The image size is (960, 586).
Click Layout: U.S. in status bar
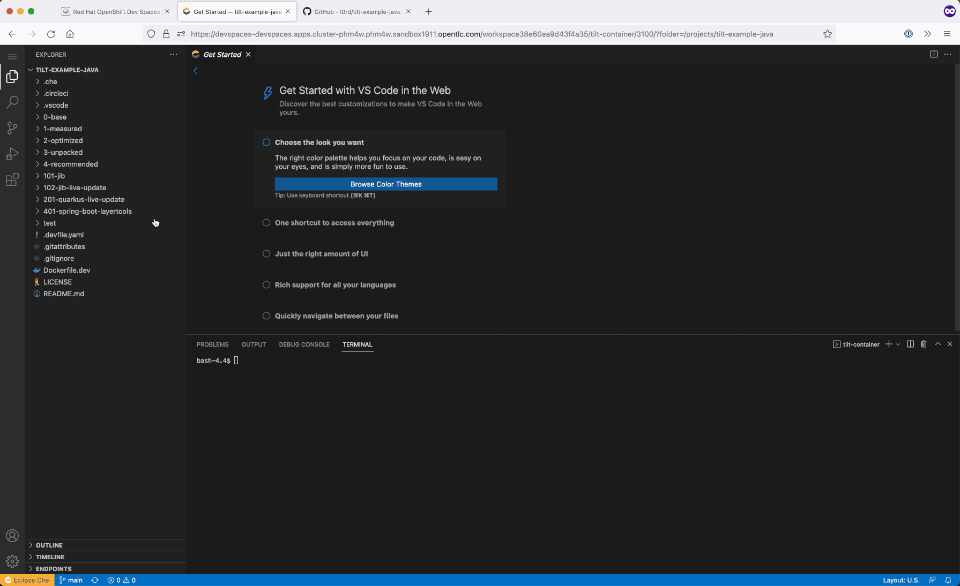[x=901, y=580]
